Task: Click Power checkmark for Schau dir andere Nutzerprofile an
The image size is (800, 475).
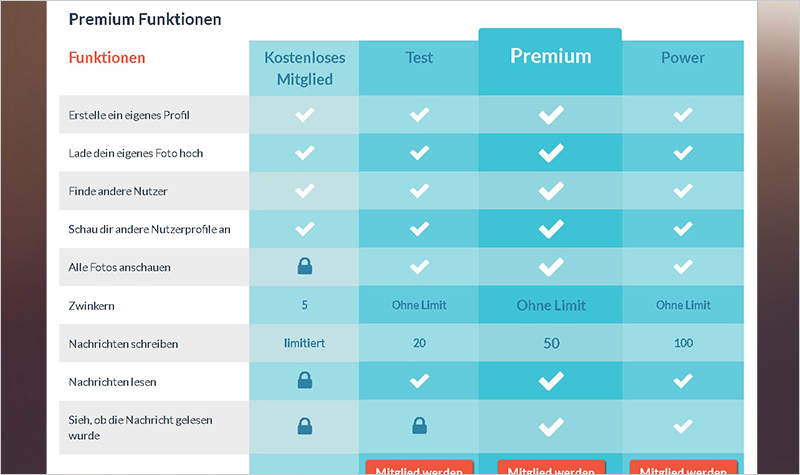Action: (x=683, y=229)
